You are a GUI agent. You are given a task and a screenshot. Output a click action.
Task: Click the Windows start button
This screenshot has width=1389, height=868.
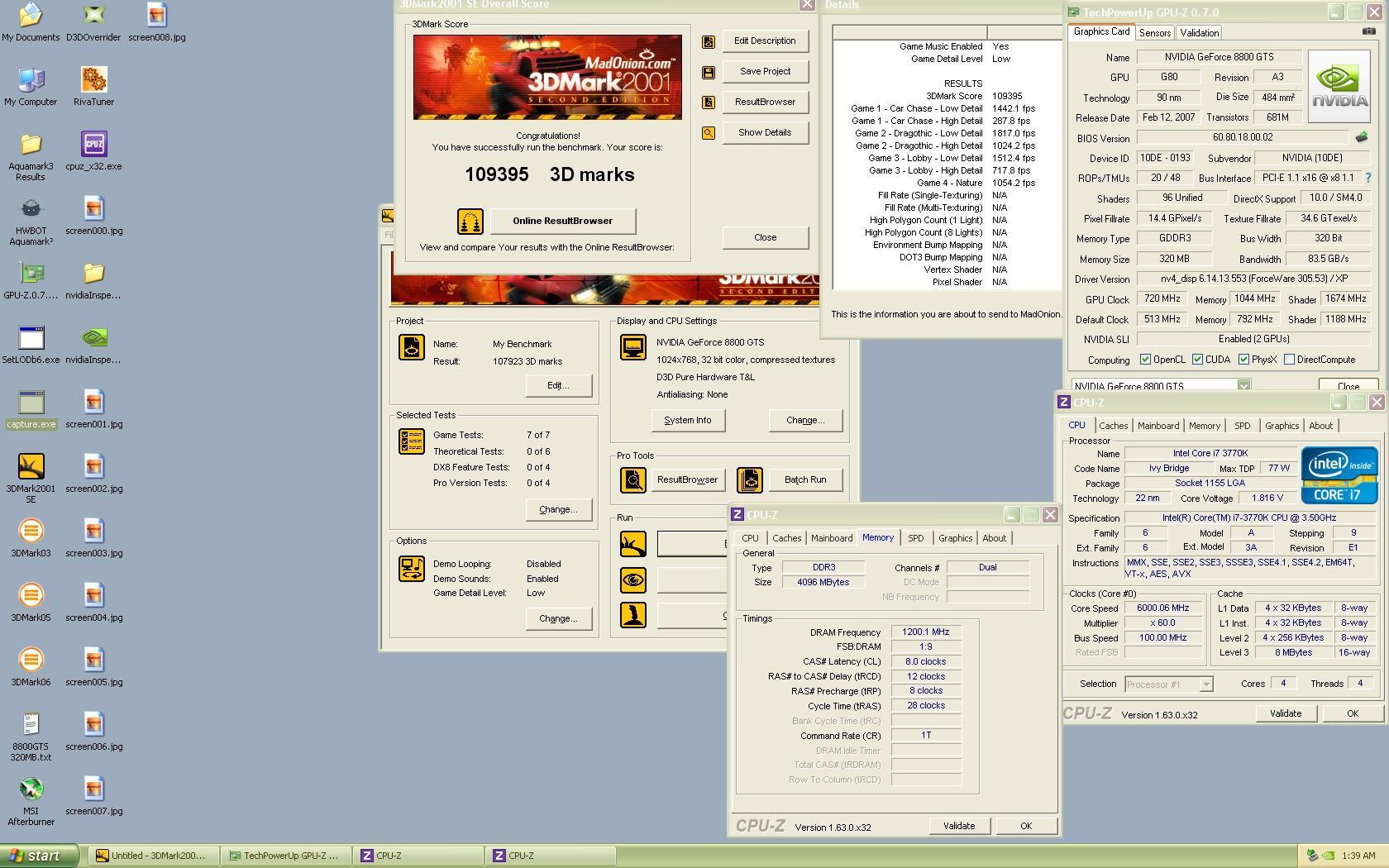click(39, 856)
